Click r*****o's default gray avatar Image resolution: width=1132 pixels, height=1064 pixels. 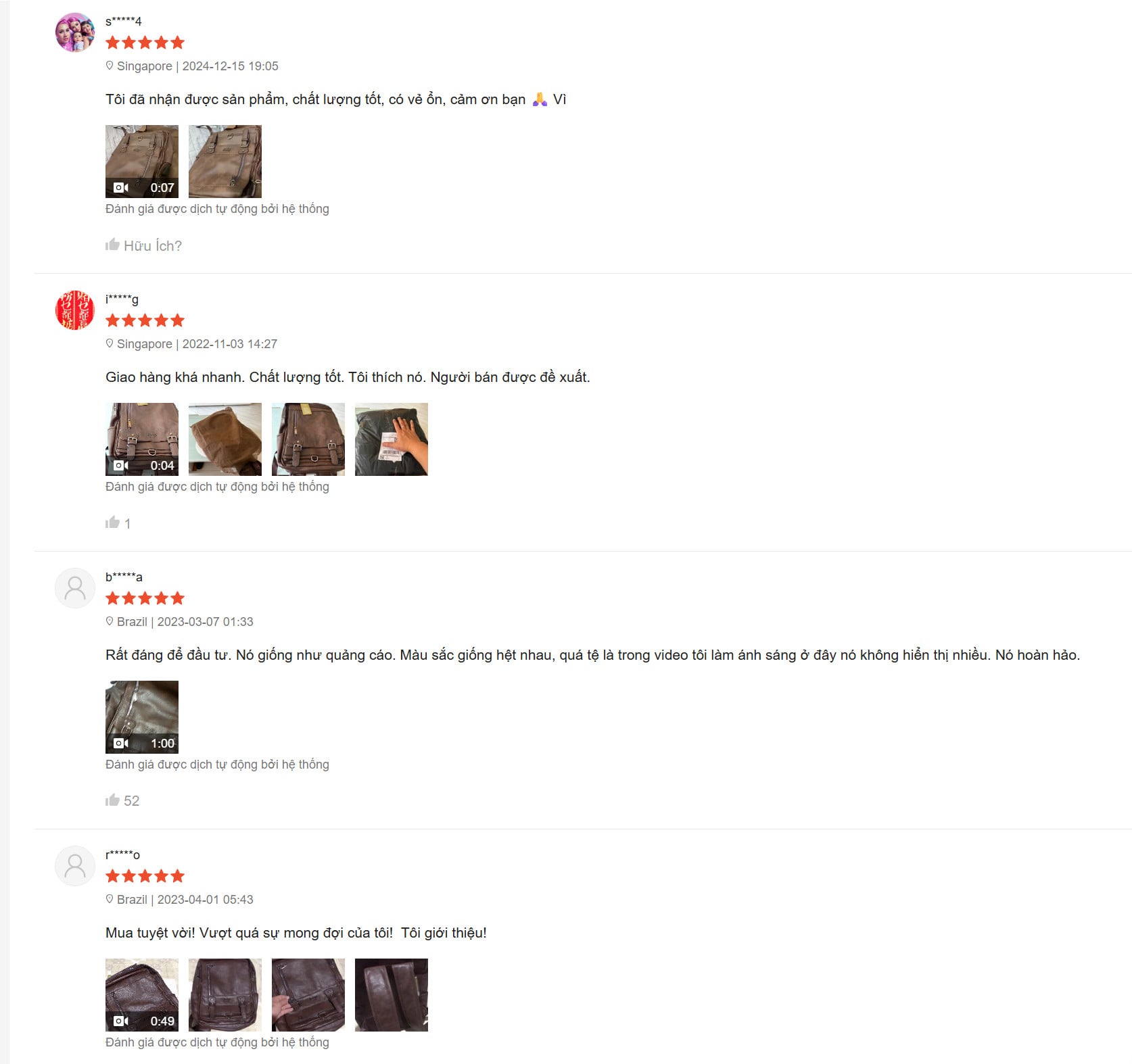coord(75,866)
